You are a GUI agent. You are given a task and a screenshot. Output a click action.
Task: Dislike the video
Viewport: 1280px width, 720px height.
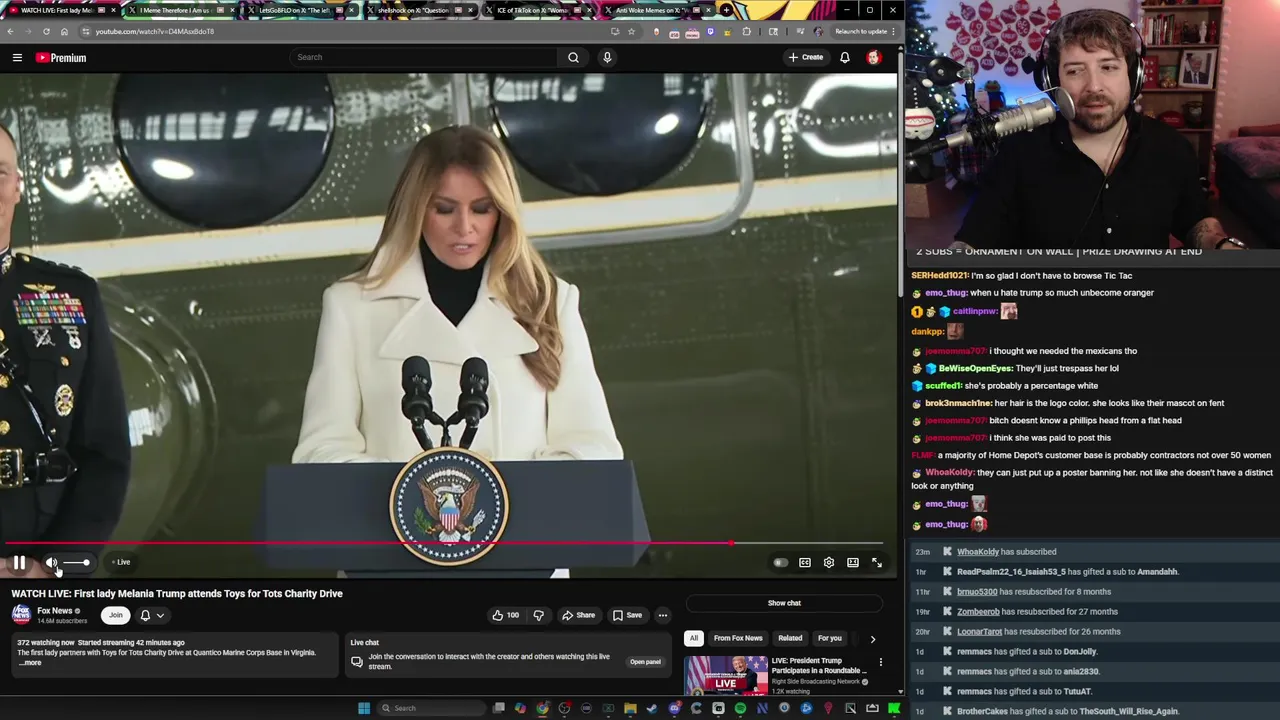(538, 615)
